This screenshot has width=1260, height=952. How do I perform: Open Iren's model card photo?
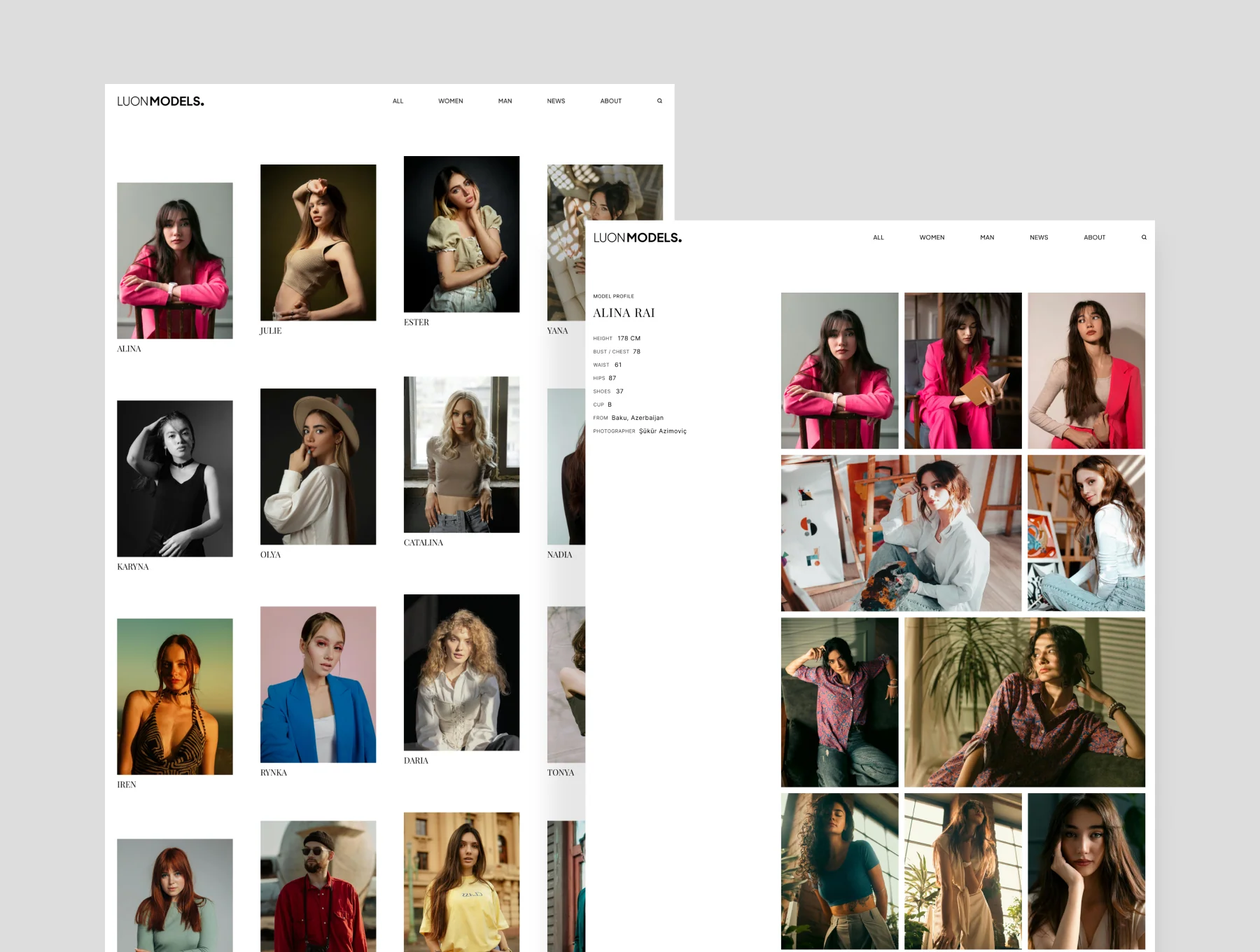(175, 696)
